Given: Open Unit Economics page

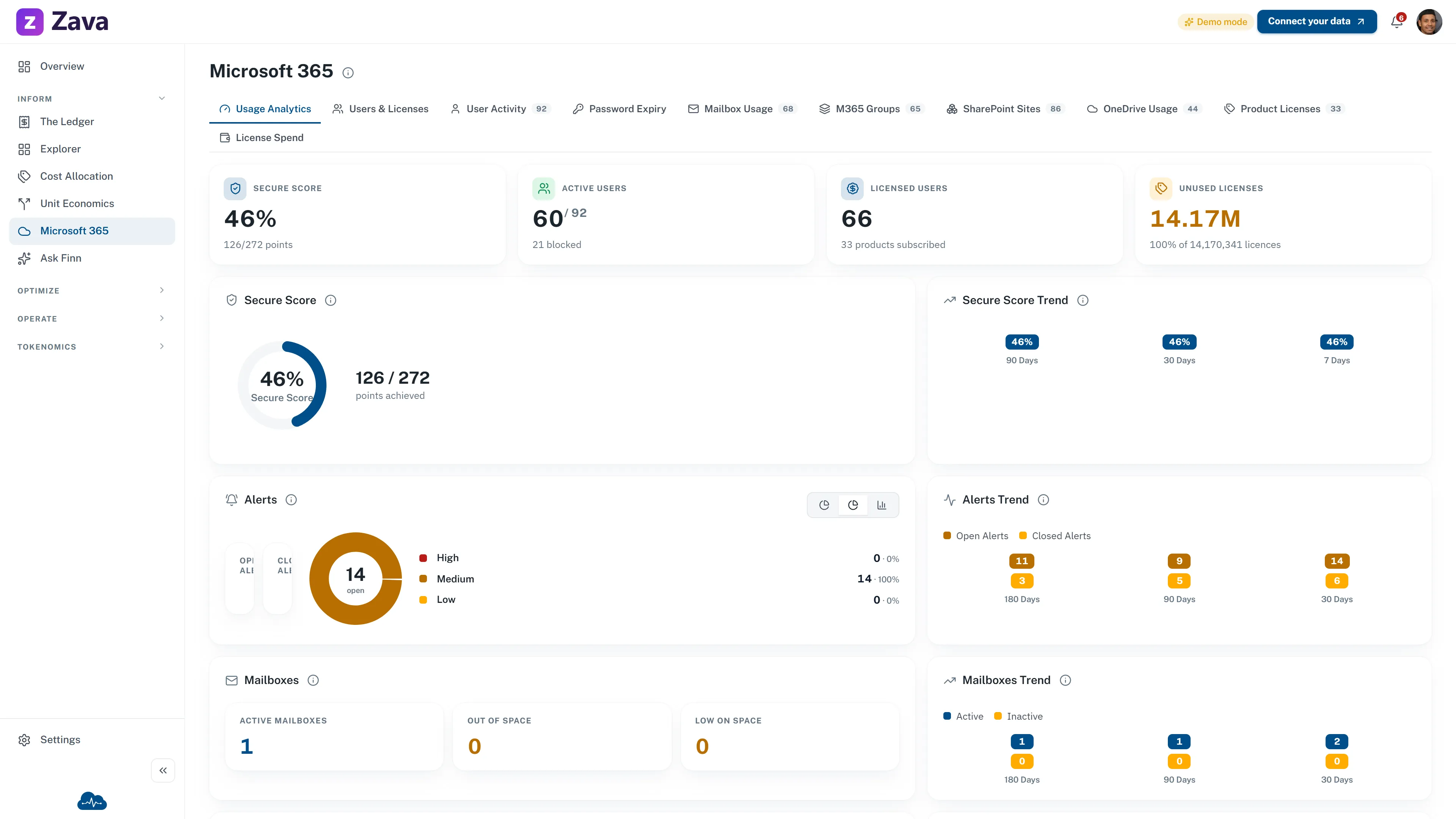Looking at the screenshot, I should tap(92, 204).
